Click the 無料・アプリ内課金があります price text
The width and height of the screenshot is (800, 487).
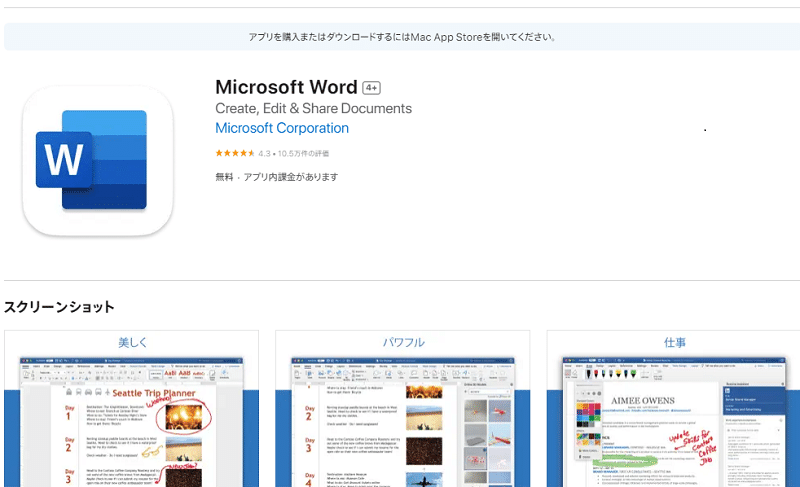277,177
